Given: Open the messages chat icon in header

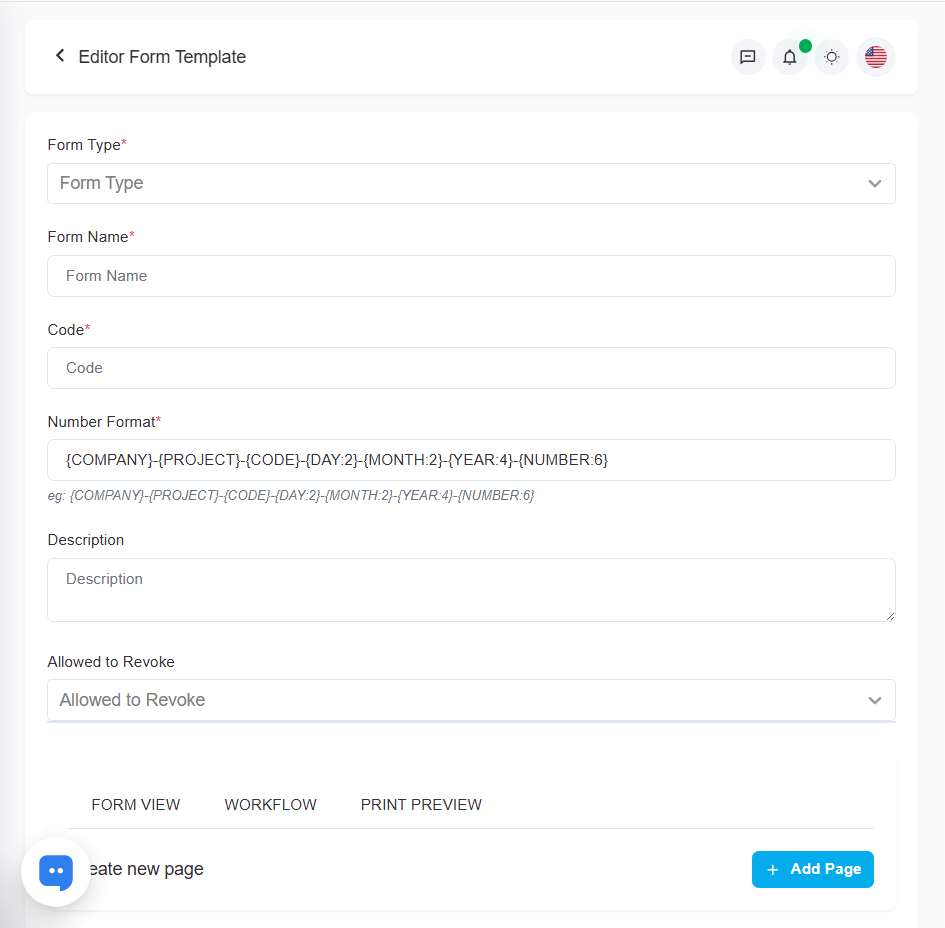Looking at the screenshot, I should (x=748, y=57).
